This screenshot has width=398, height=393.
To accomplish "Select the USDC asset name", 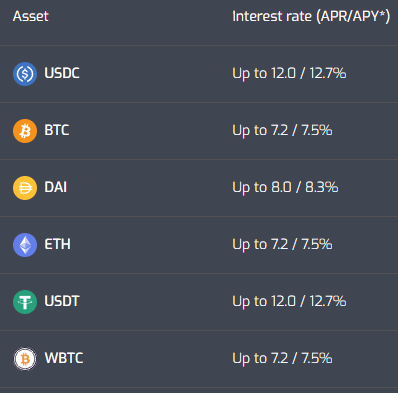I will (62, 73).
